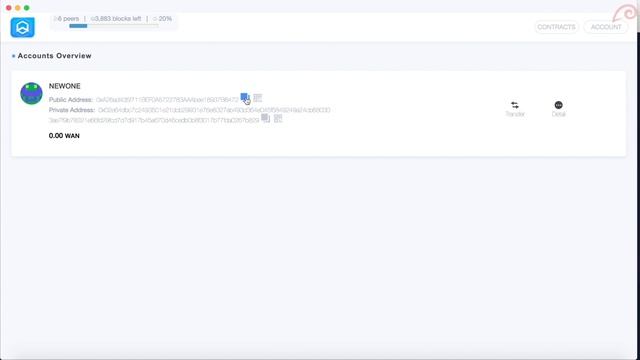
Task: Open Detail for NEWONE account
Action: (x=558, y=109)
